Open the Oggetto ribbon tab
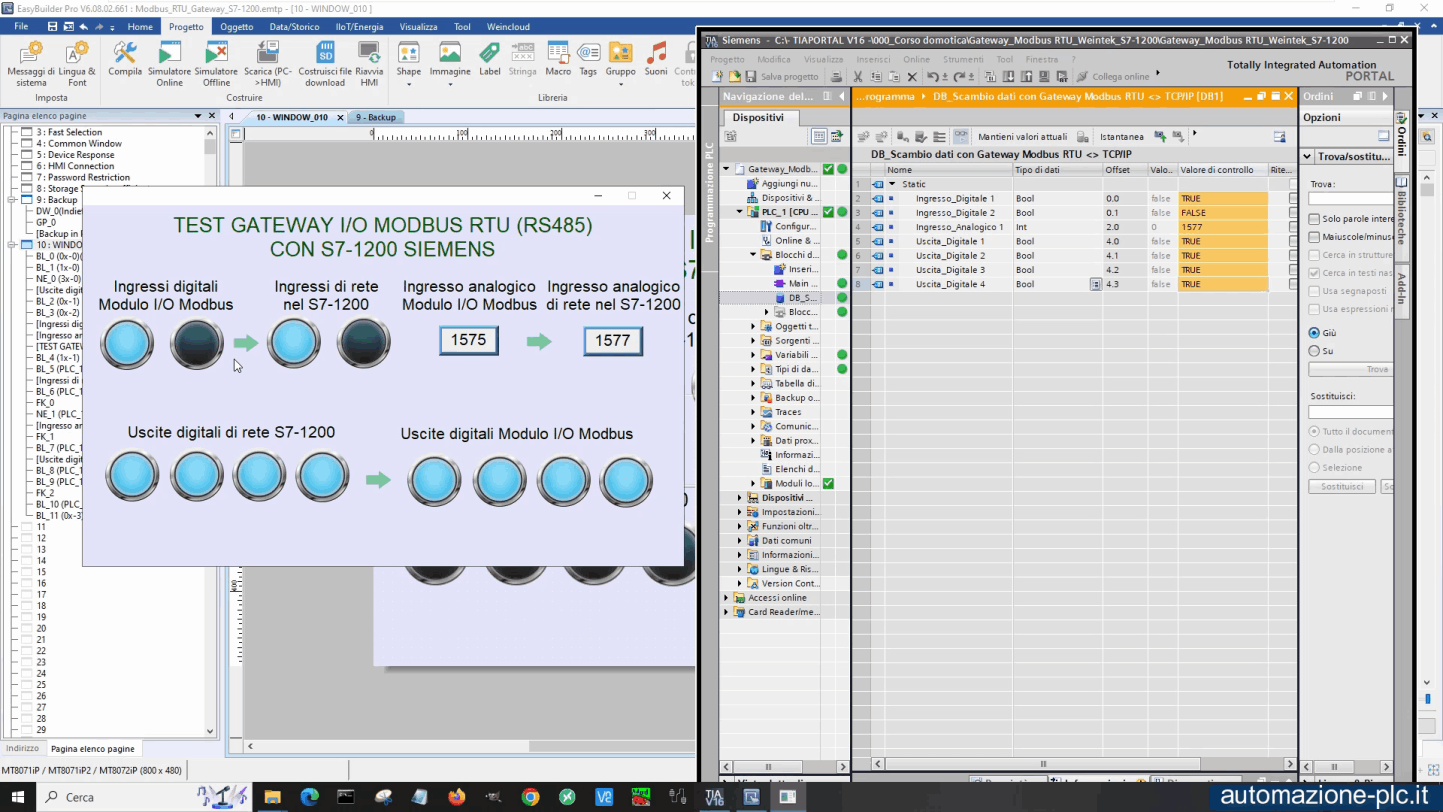 (237, 27)
